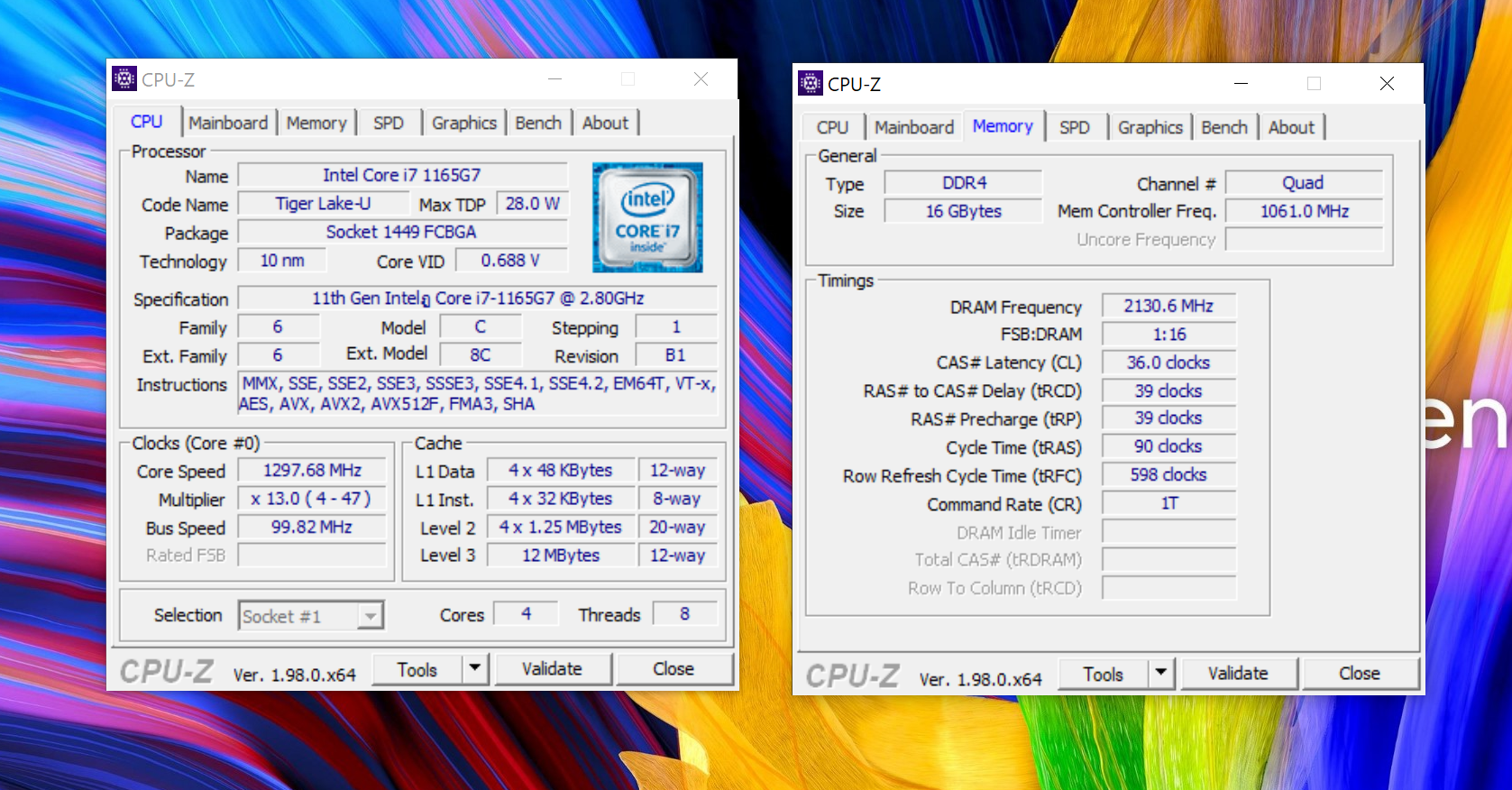Image resolution: width=1512 pixels, height=790 pixels.
Task: Click the memory Type value DDR4
Action: pos(964,183)
